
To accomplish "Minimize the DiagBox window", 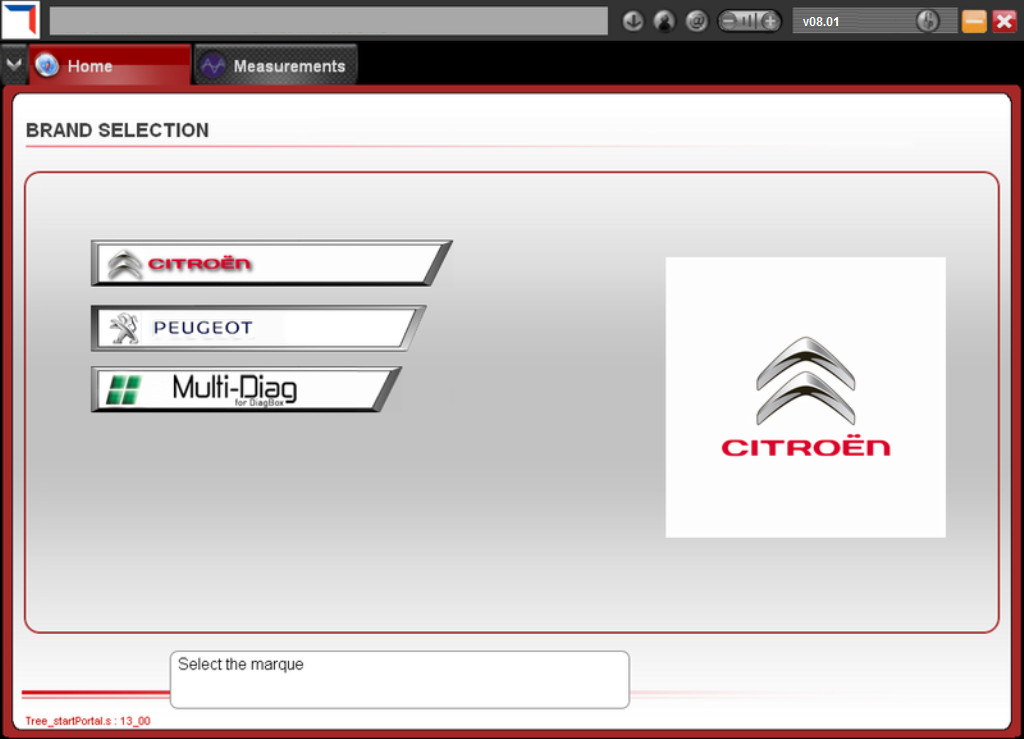I will coord(974,22).
